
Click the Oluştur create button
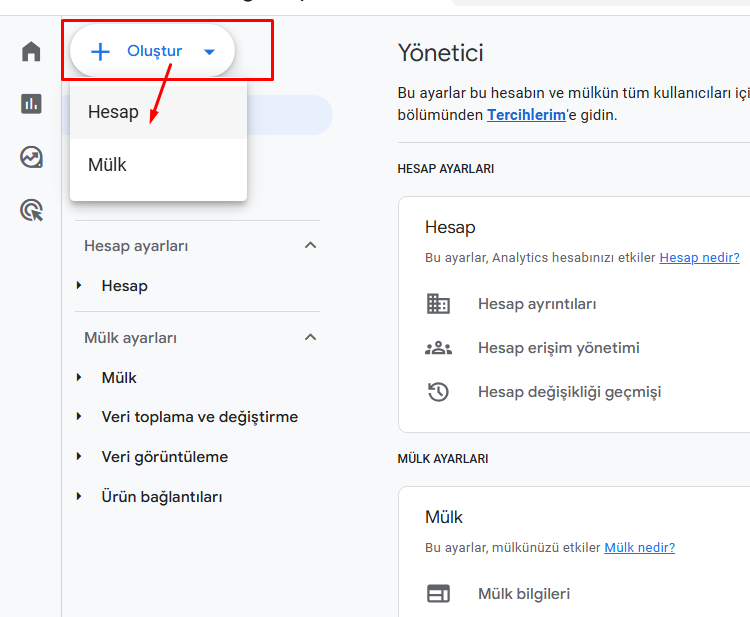152,51
